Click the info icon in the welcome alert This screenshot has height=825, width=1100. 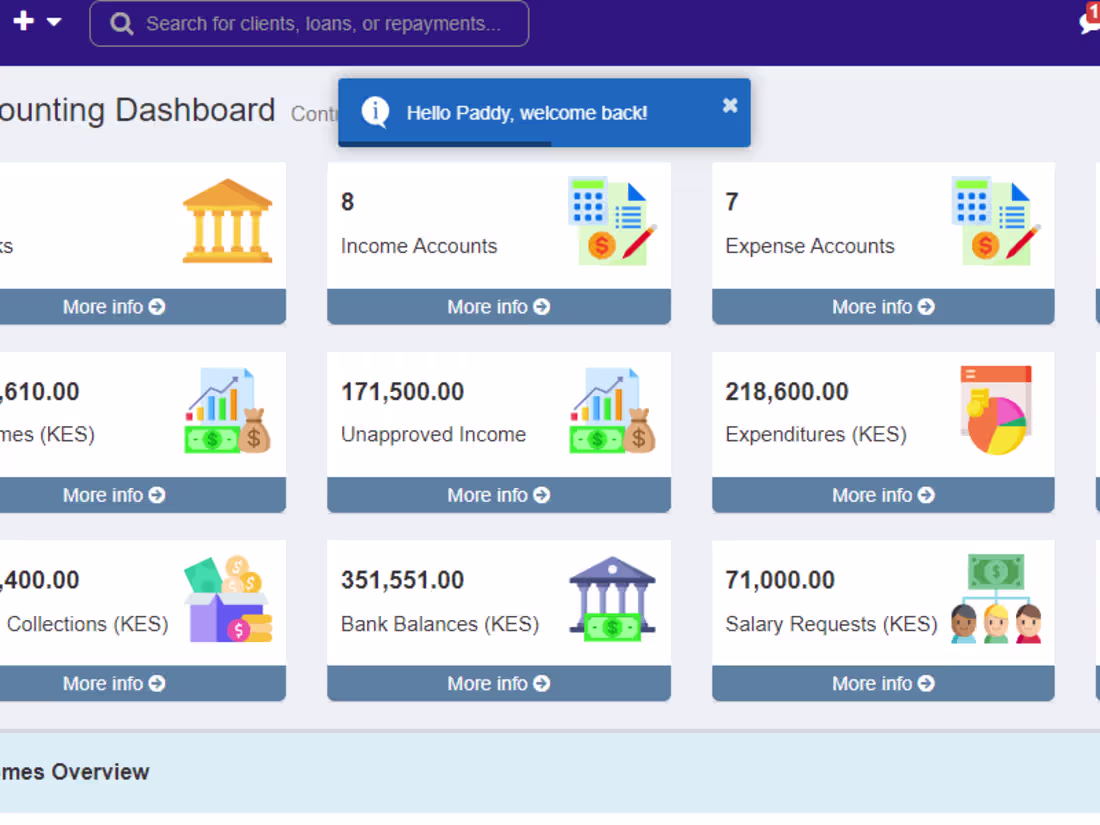374,112
